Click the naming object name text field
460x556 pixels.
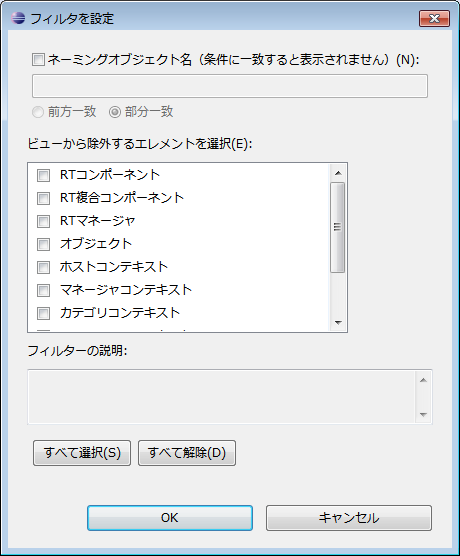click(x=230, y=86)
